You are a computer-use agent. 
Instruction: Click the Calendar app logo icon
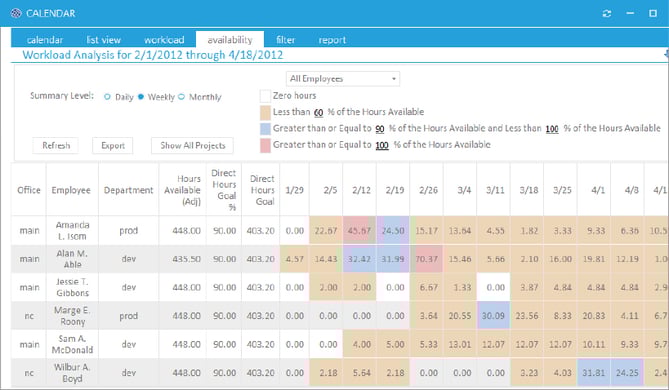pos(16,13)
